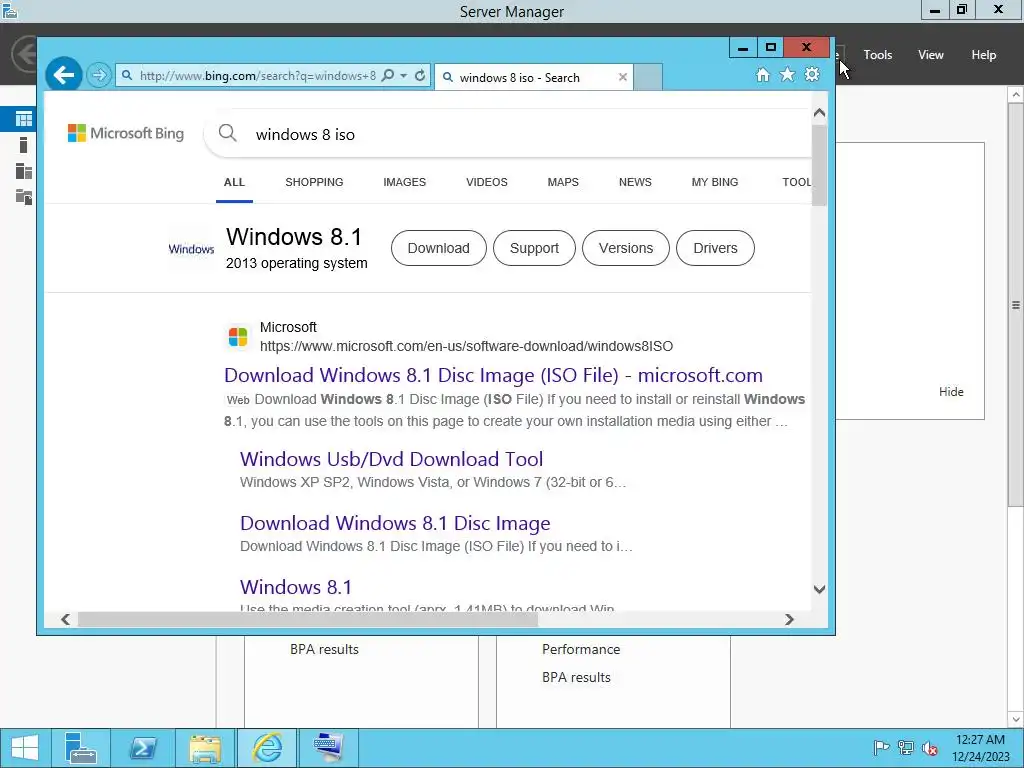Open Server Manager from the taskbar
1024x768 pixels.
point(81,748)
